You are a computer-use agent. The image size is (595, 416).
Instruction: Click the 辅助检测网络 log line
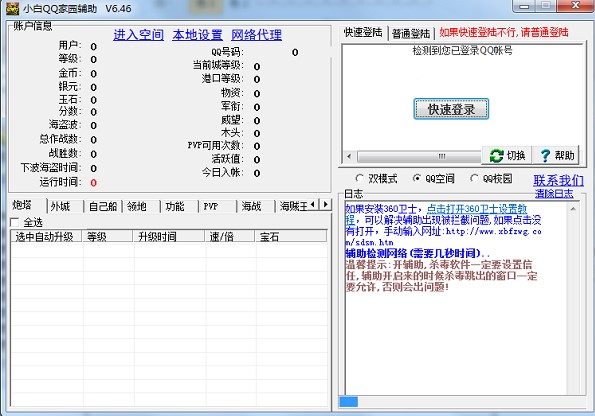(417, 253)
